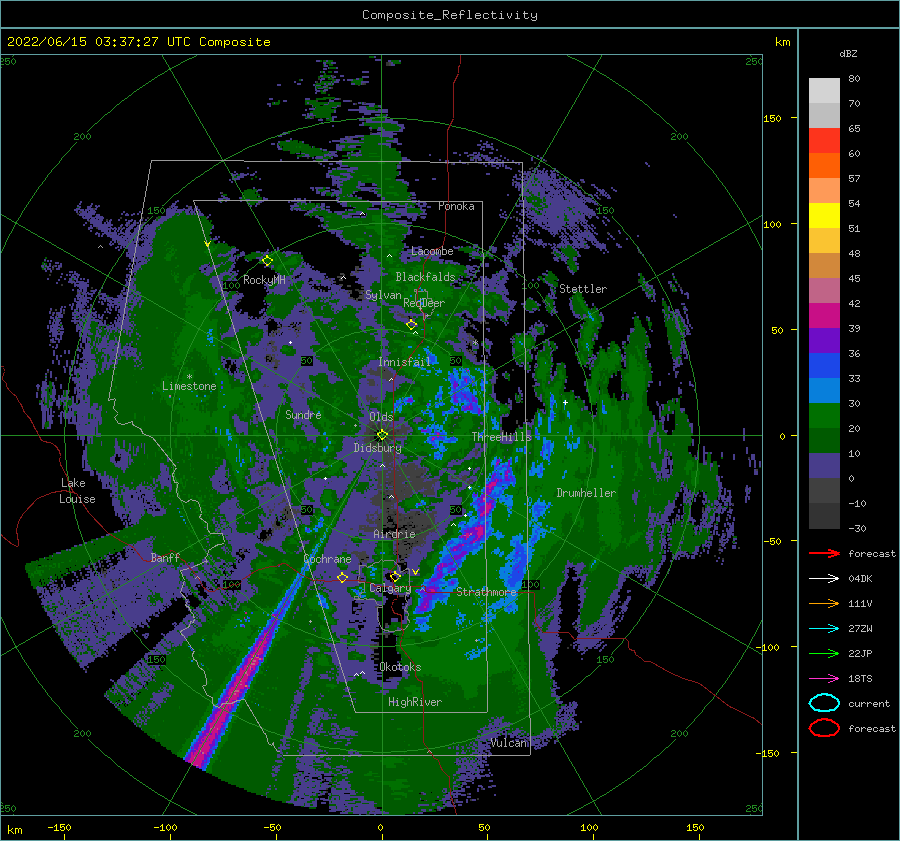Select the yellow radar site marker at map center
Image resolution: width=900 pixels, height=841 pixels.
pyautogui.click(x=382, y=435)
